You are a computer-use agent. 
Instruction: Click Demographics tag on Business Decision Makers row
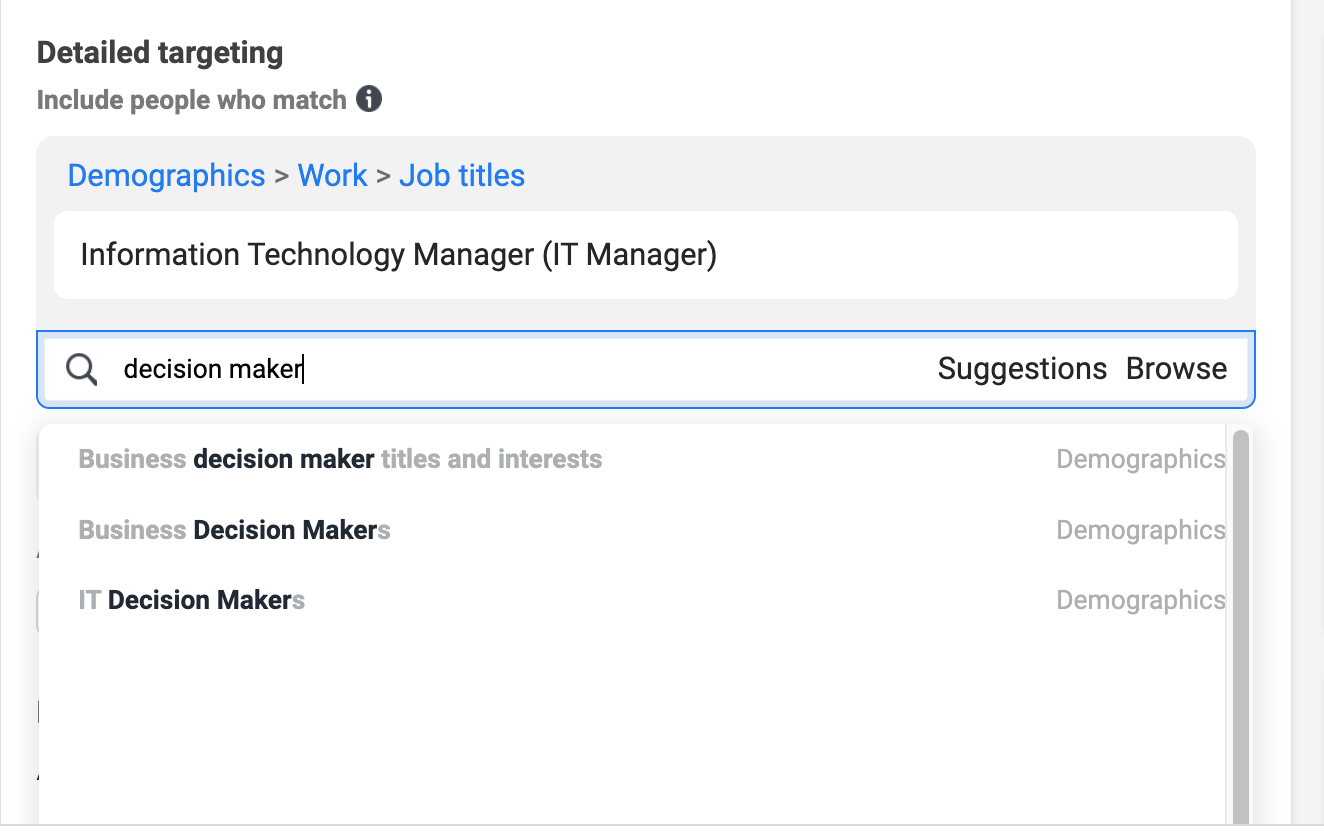tap(1140, 530)
